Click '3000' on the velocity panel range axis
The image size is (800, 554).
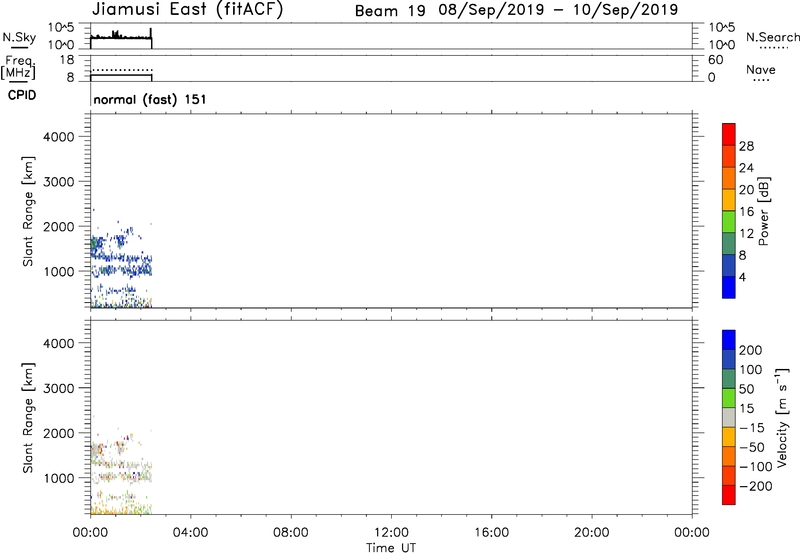pyautogui.click(x=58, y=388)
